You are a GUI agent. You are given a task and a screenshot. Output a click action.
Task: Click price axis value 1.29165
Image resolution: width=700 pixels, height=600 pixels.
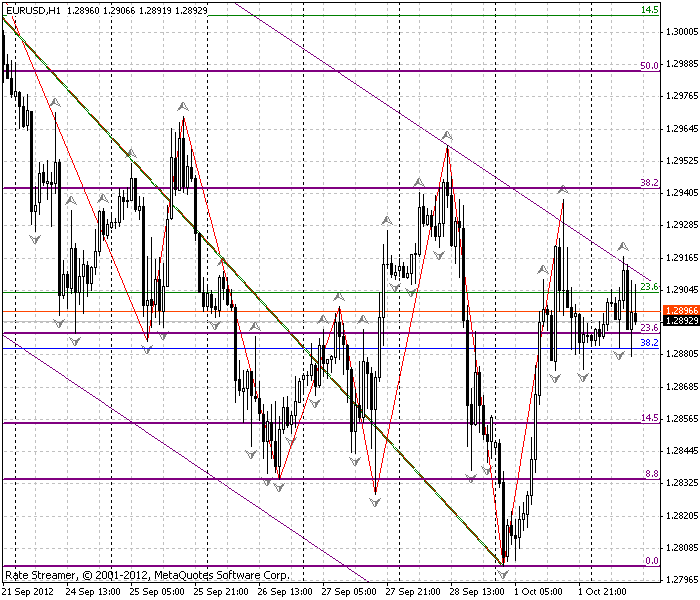(x=682, y=258)
